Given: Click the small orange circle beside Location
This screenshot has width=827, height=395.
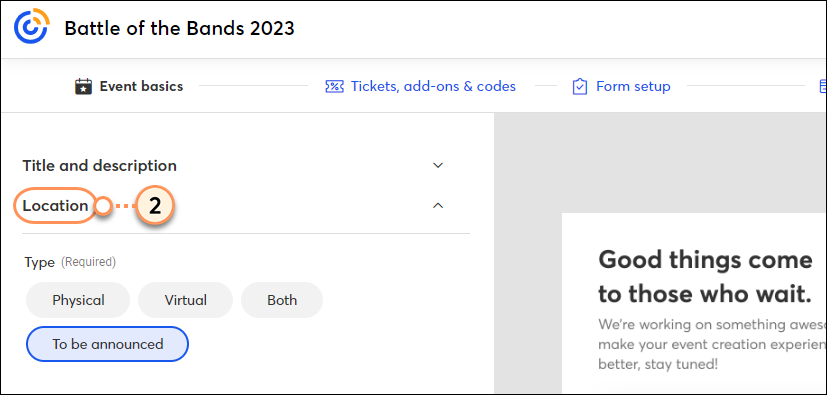Looking at the screenshot, I should click(x=104, y=206).
